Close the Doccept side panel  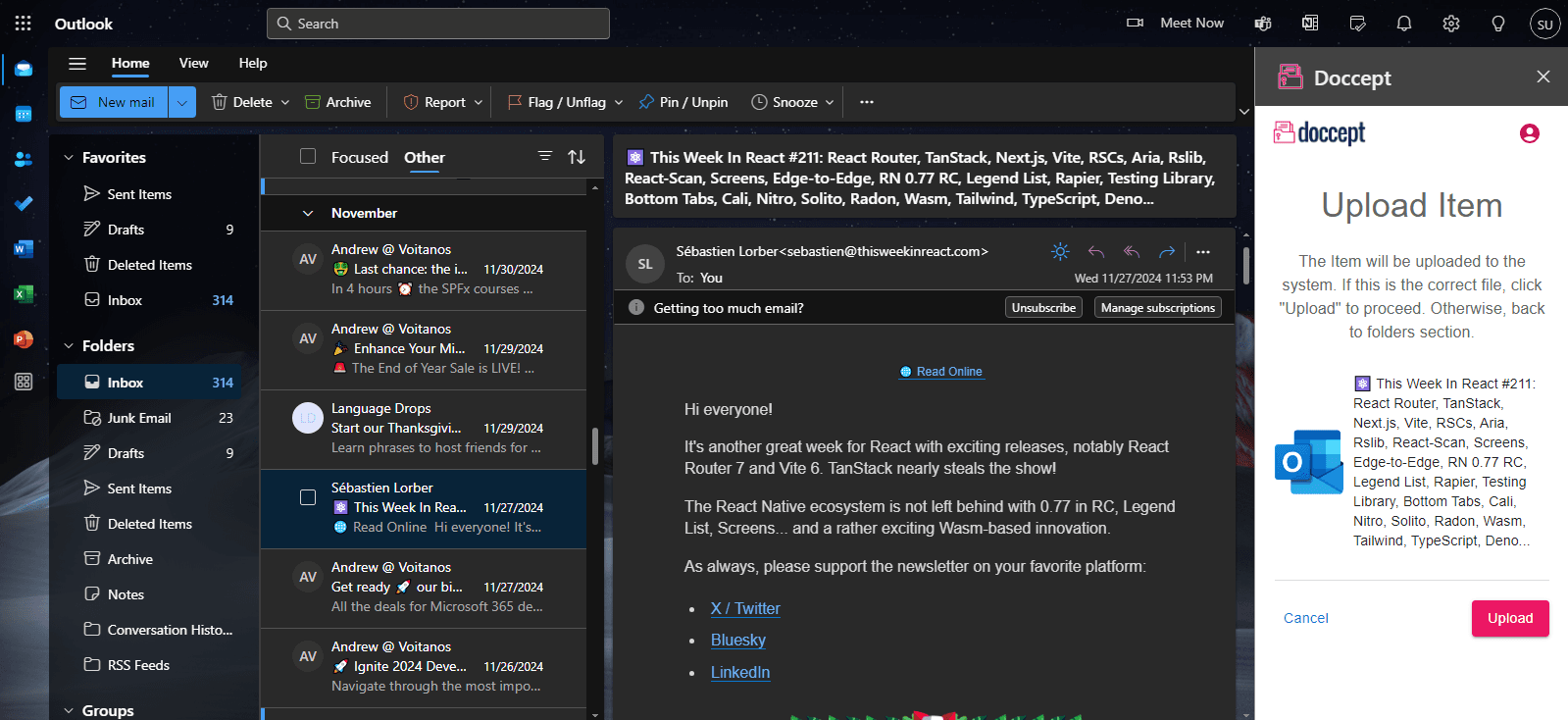coord(1543,77)
